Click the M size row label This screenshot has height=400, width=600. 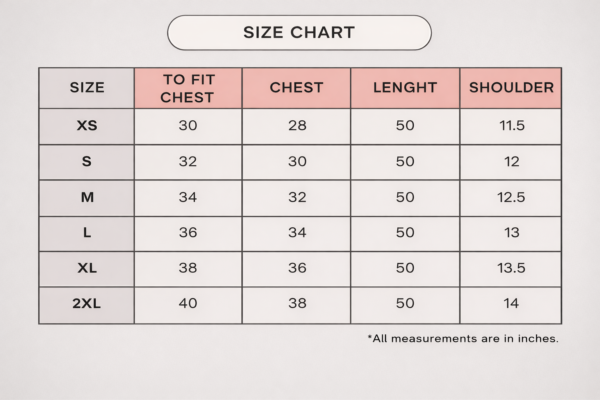[x=87, y=198]
